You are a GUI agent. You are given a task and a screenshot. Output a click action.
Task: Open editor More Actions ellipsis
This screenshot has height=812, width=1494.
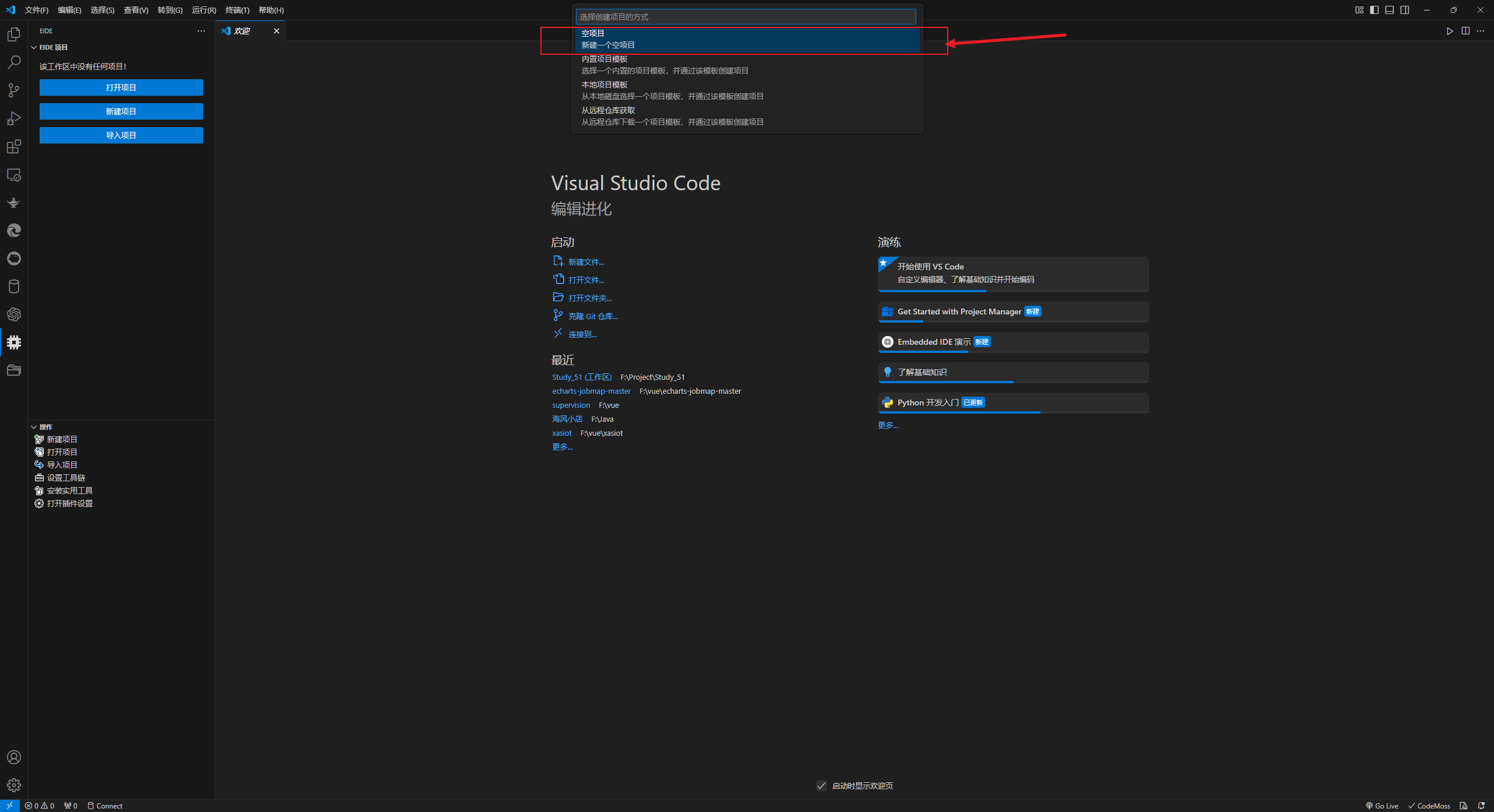[1481, 31]
